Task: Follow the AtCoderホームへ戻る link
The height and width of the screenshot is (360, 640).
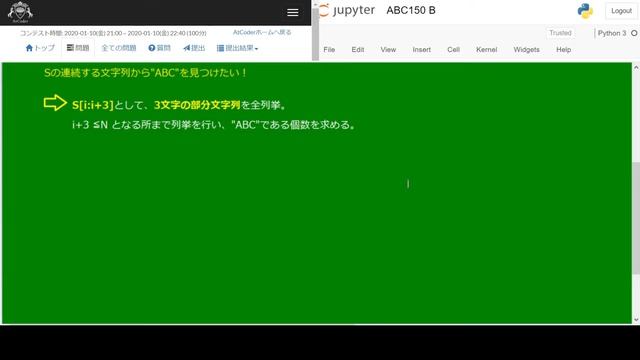Action: [x=262, y=32]
